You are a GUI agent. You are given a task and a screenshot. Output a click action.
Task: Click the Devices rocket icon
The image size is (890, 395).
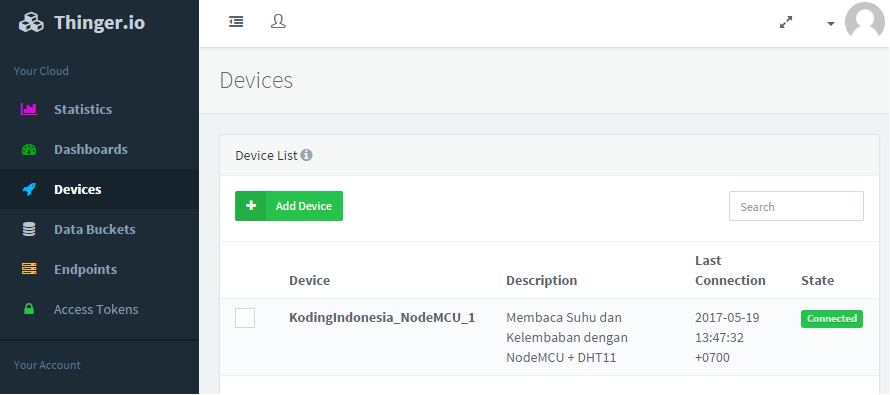click(29, 190)
